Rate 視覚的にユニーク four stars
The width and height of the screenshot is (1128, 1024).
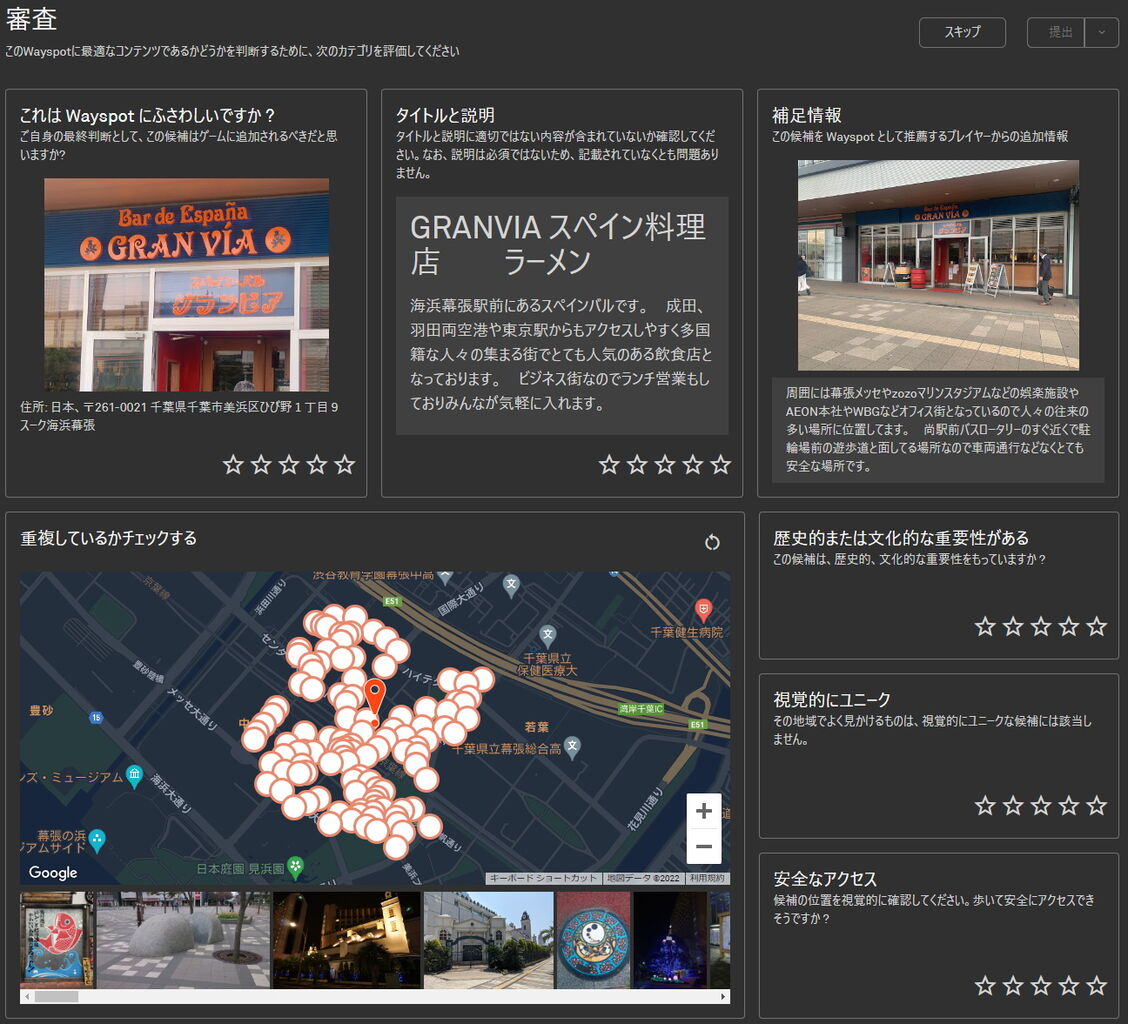tap(1069, 806)
